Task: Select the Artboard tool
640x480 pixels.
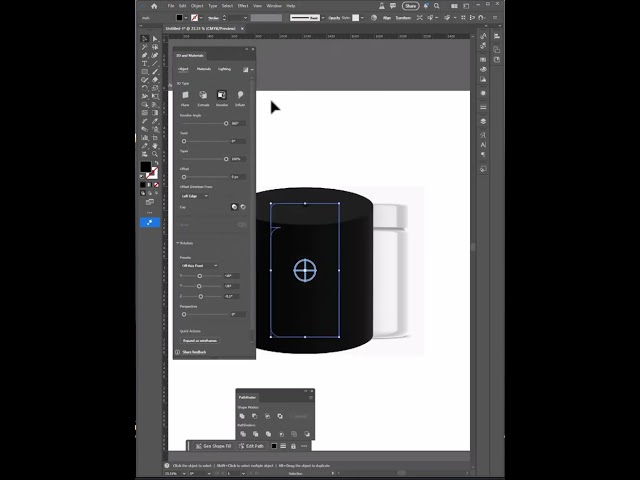Action: click(155, 138)
